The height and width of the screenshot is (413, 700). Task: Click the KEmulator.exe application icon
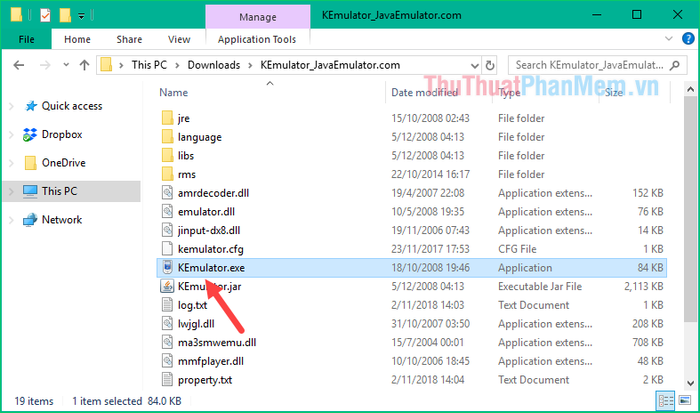[167, 268]
